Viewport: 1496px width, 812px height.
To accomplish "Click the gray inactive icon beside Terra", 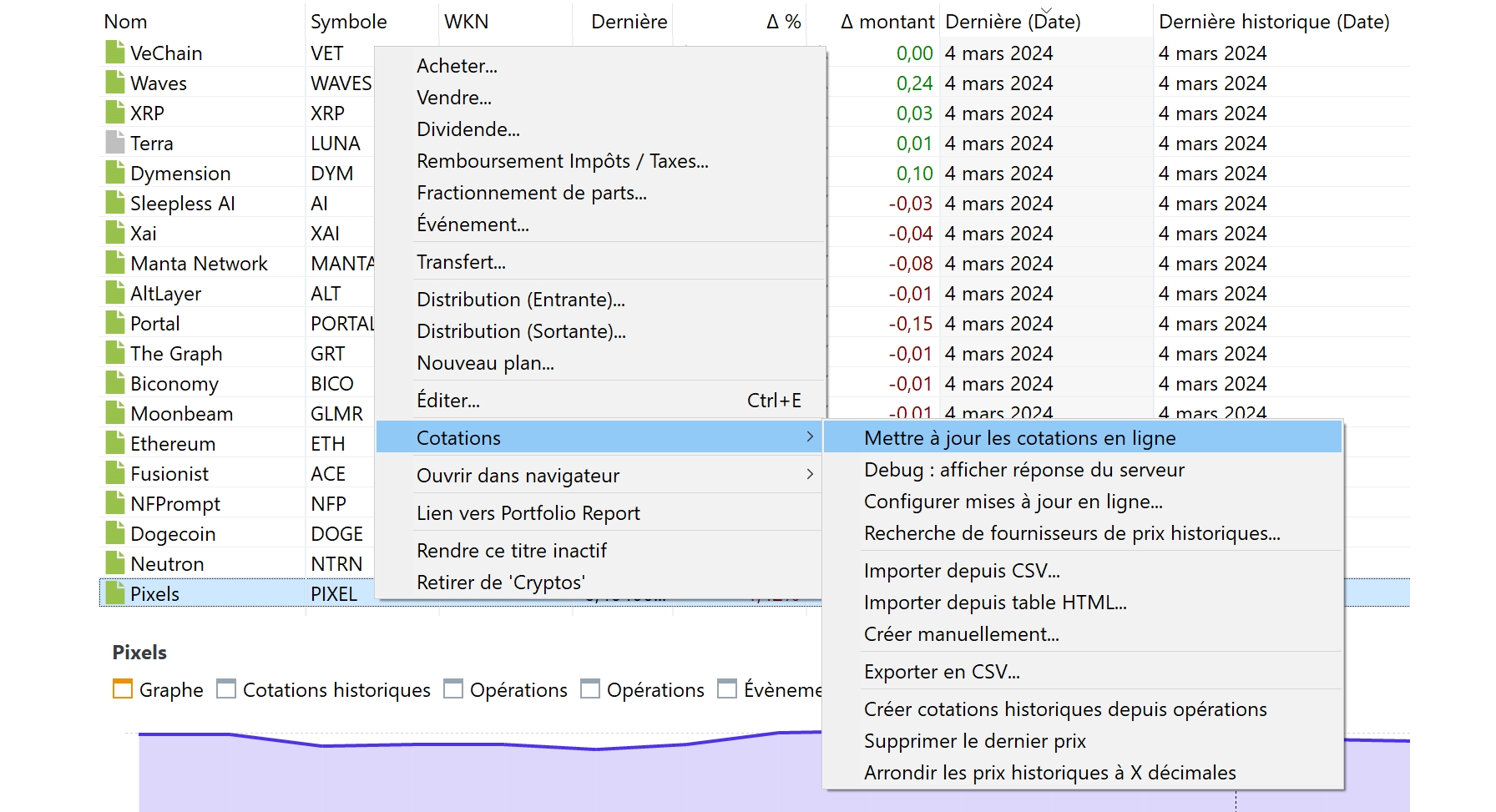I will (115, 144).
